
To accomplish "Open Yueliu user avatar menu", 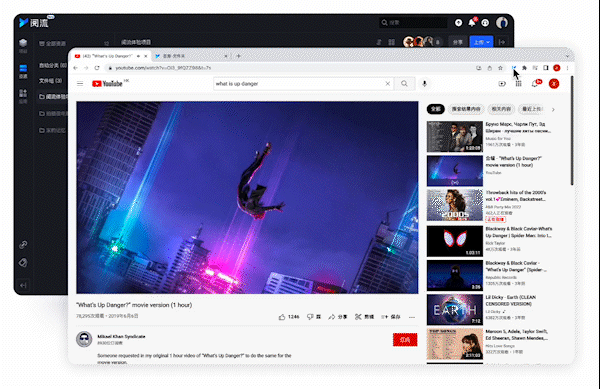I will [502, 23].
